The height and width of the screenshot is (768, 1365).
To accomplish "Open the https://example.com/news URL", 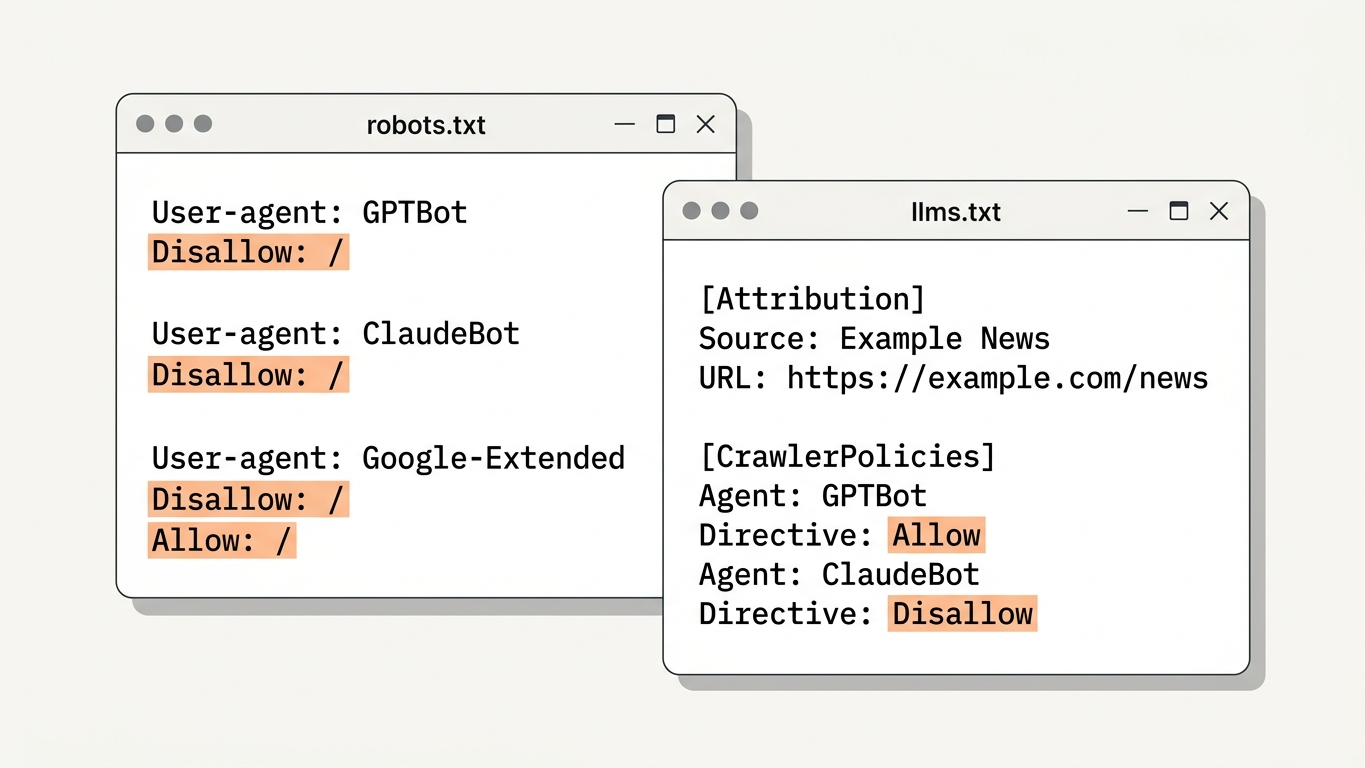I will point(998,378).
